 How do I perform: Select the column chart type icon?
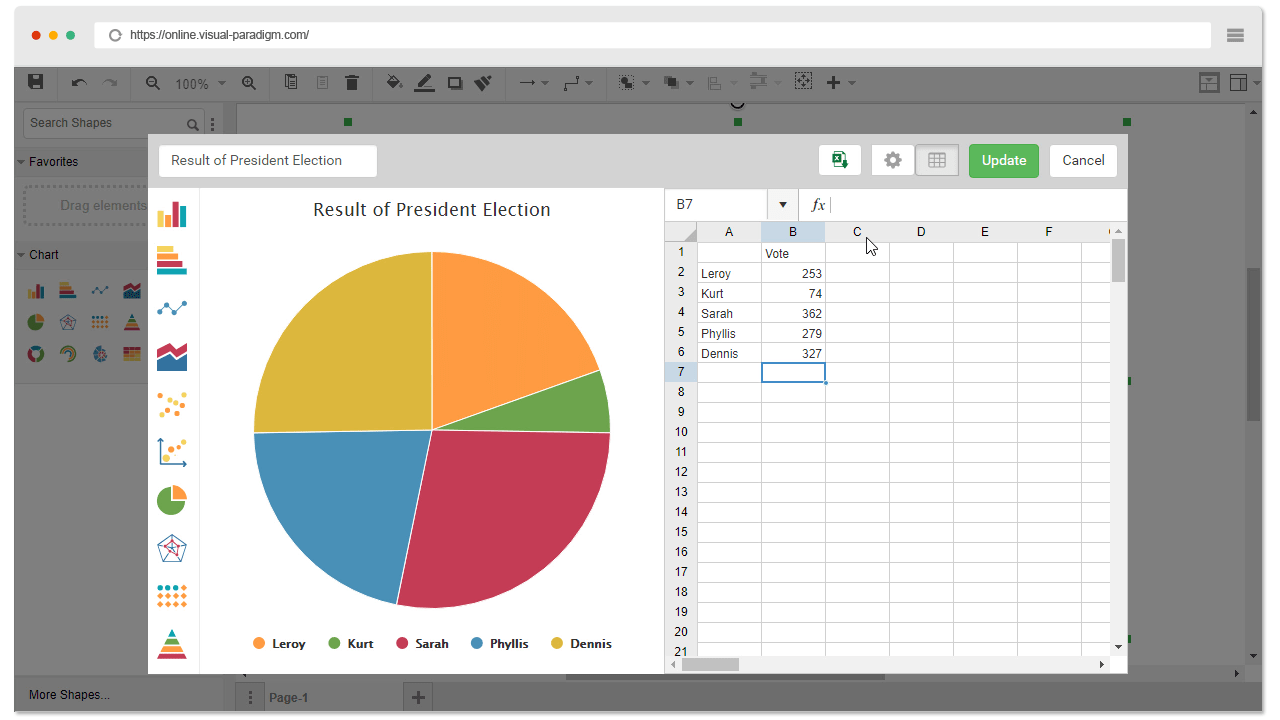point(172,214)
